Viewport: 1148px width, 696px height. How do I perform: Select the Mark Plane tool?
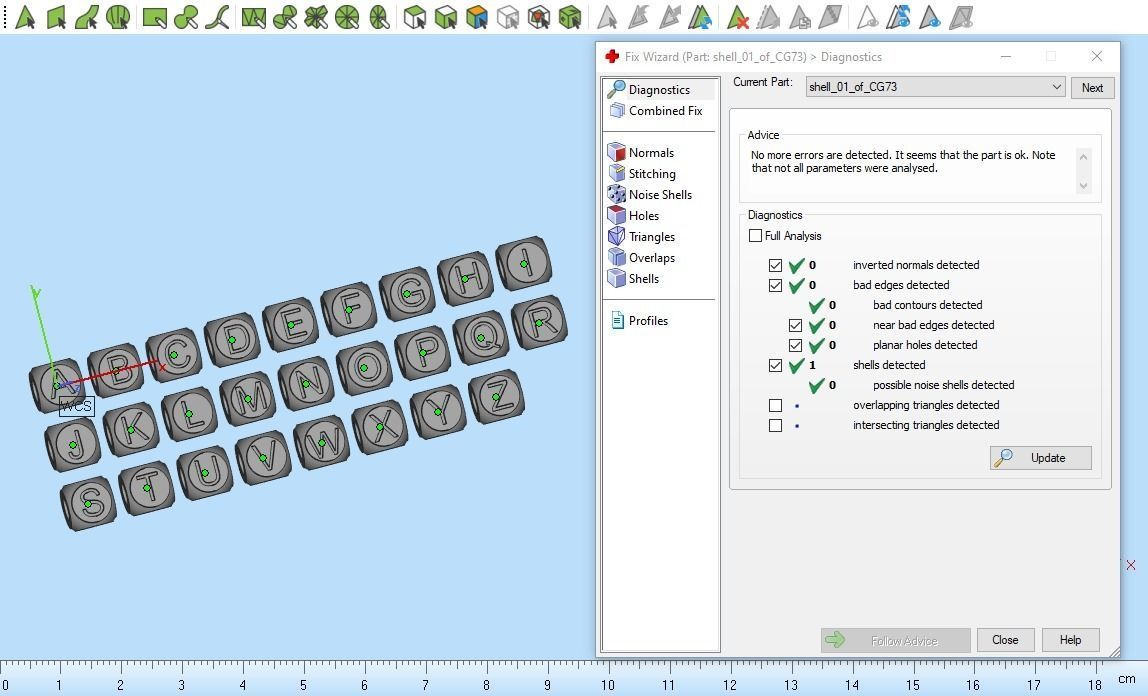pyautogui.click(x=56, y=17)
